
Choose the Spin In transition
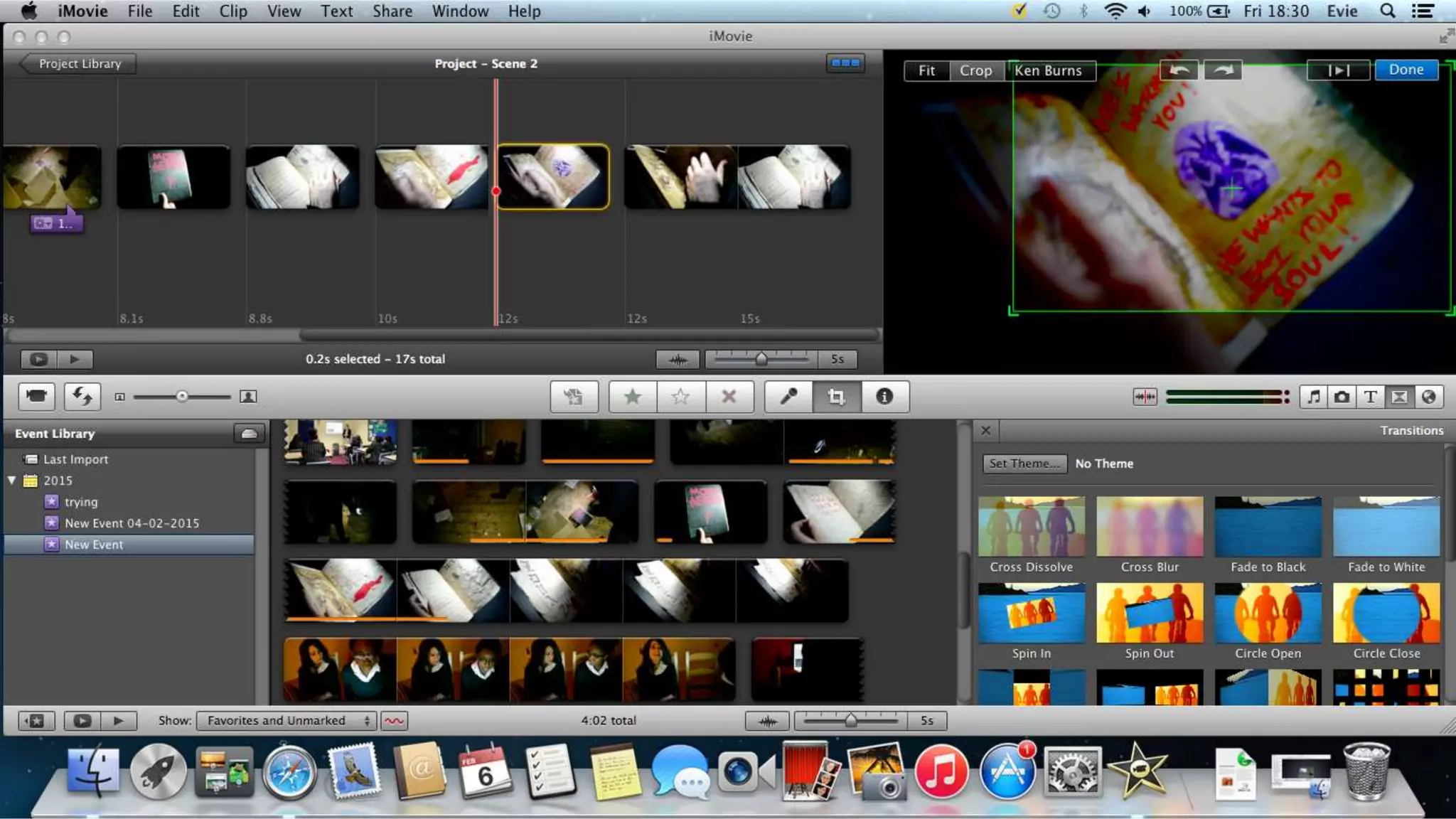(x=1032, y=621)
